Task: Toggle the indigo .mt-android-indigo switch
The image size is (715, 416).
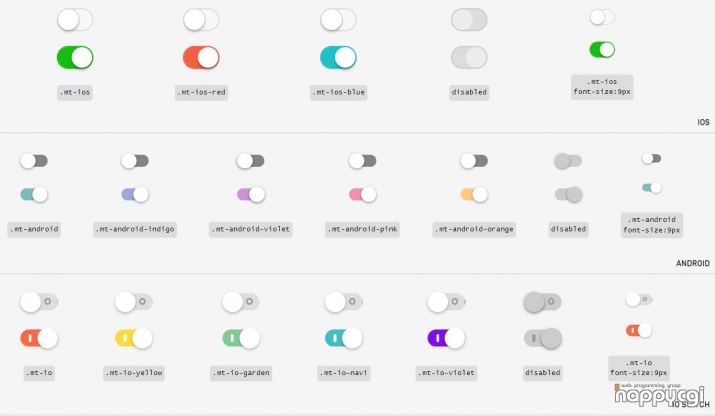Action: coord(135,194)
